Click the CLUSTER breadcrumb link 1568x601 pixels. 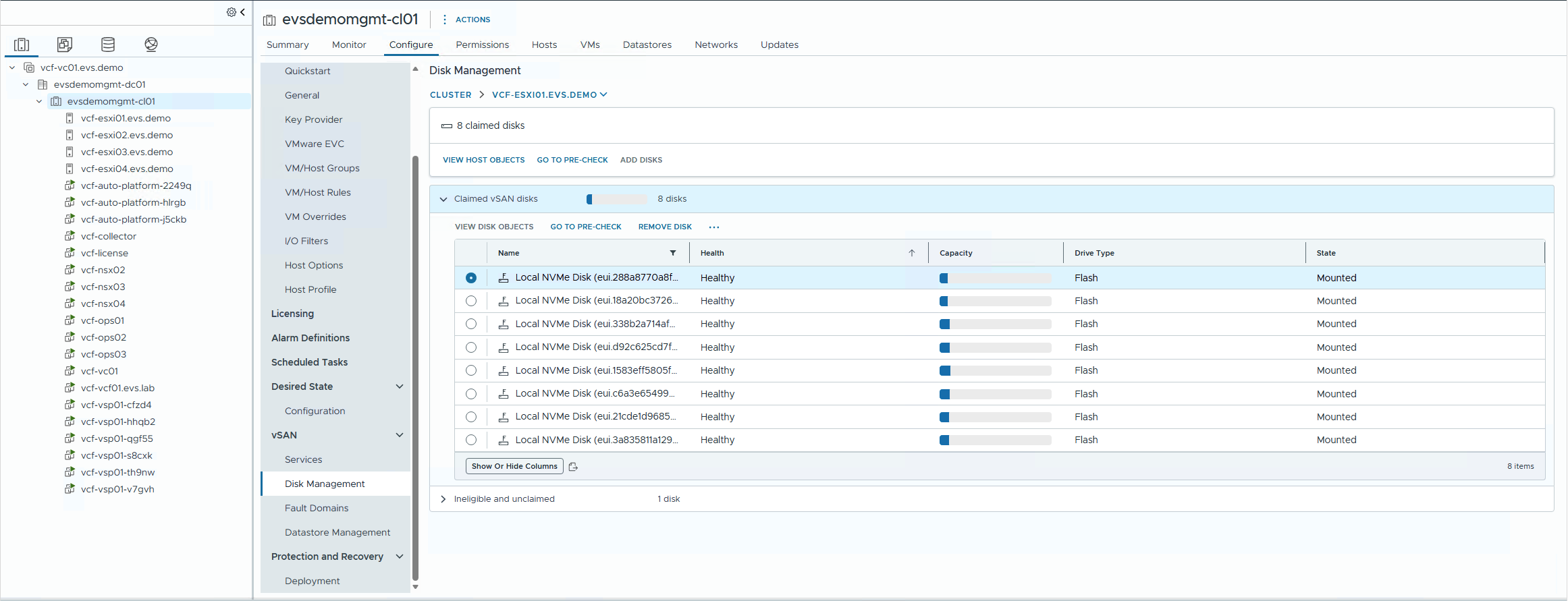pyautogui.click(x=450, y=95)
